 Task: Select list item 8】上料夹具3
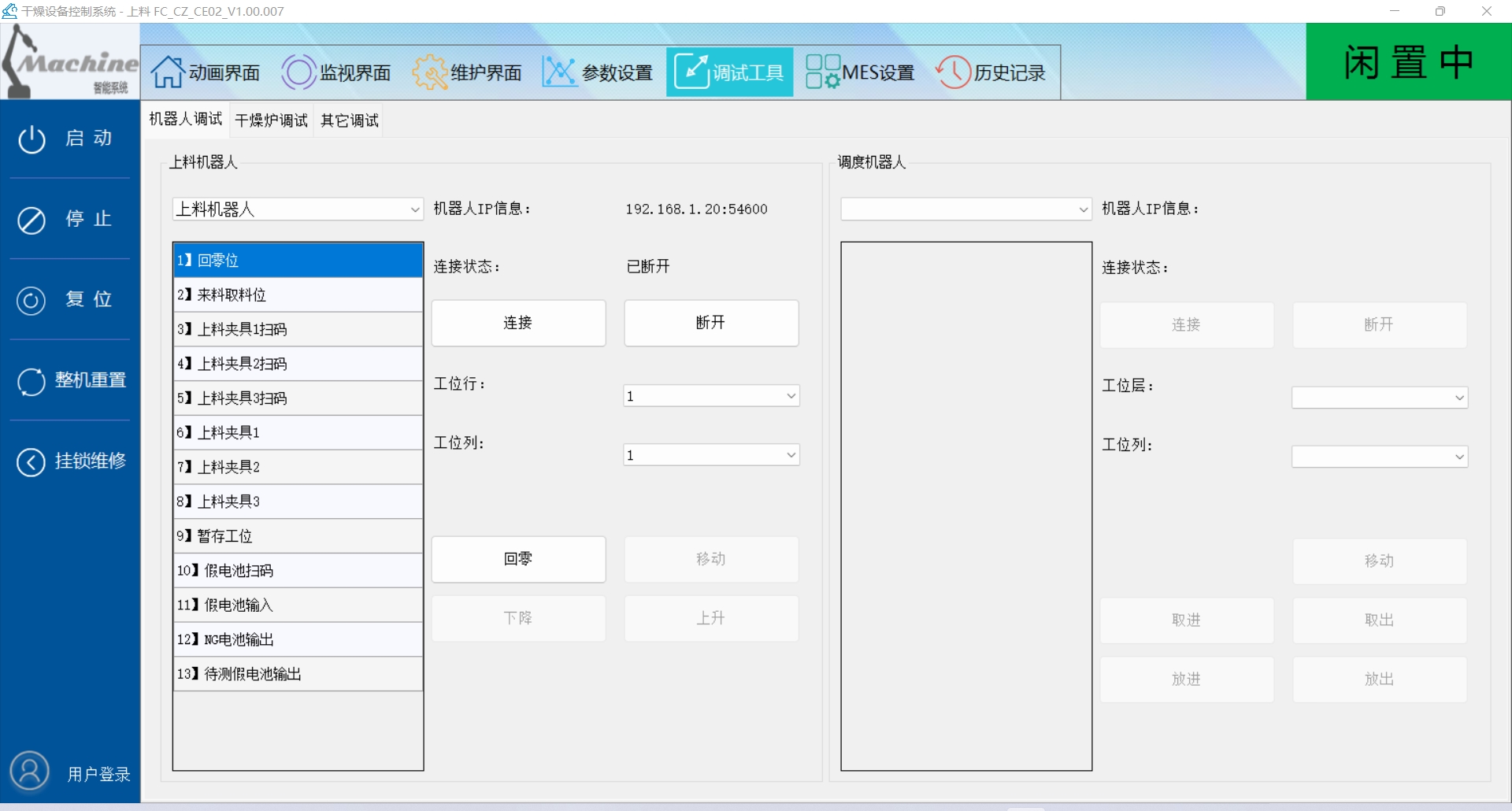[298, 502]
